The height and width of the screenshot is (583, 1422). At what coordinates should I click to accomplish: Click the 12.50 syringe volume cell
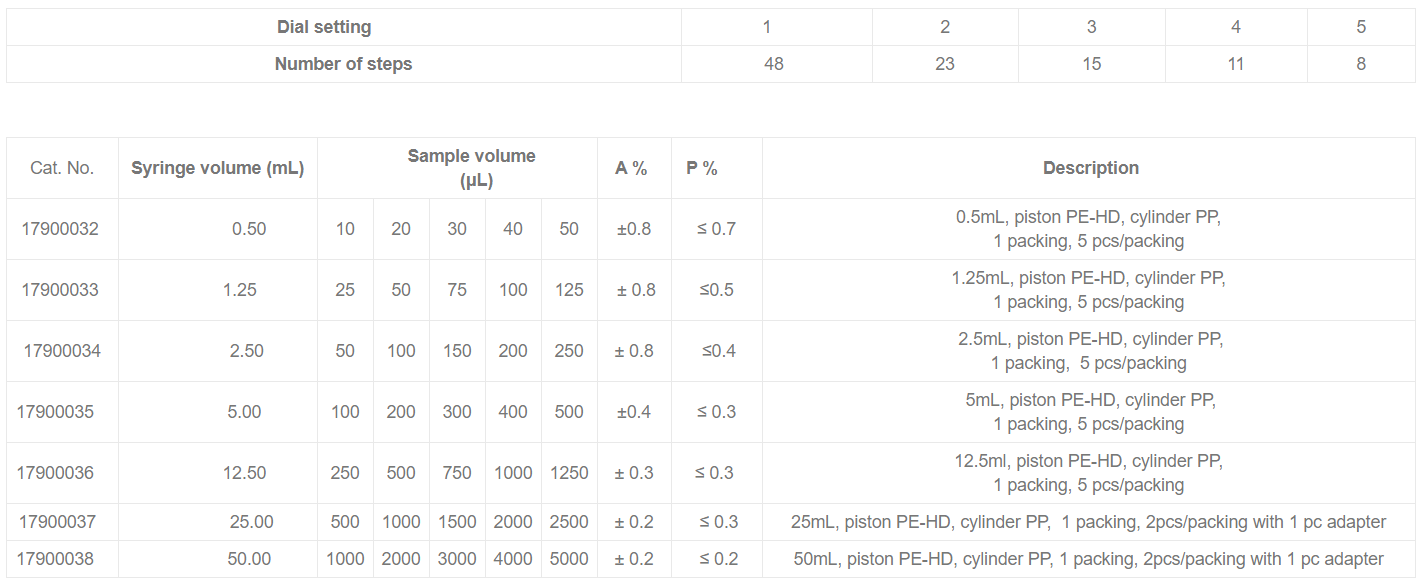pos(244,473)
